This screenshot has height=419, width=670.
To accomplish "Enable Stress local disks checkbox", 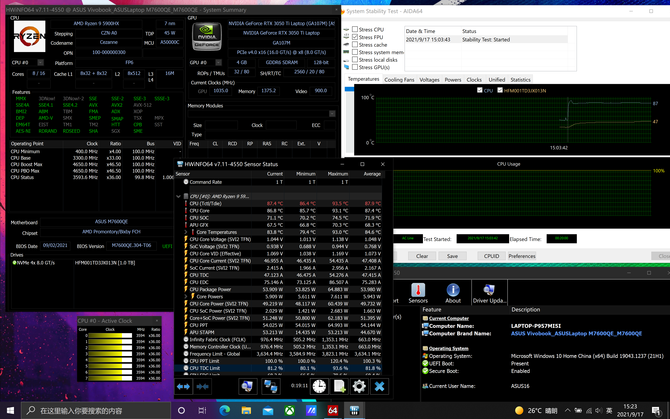I will (x=355, y=59).
